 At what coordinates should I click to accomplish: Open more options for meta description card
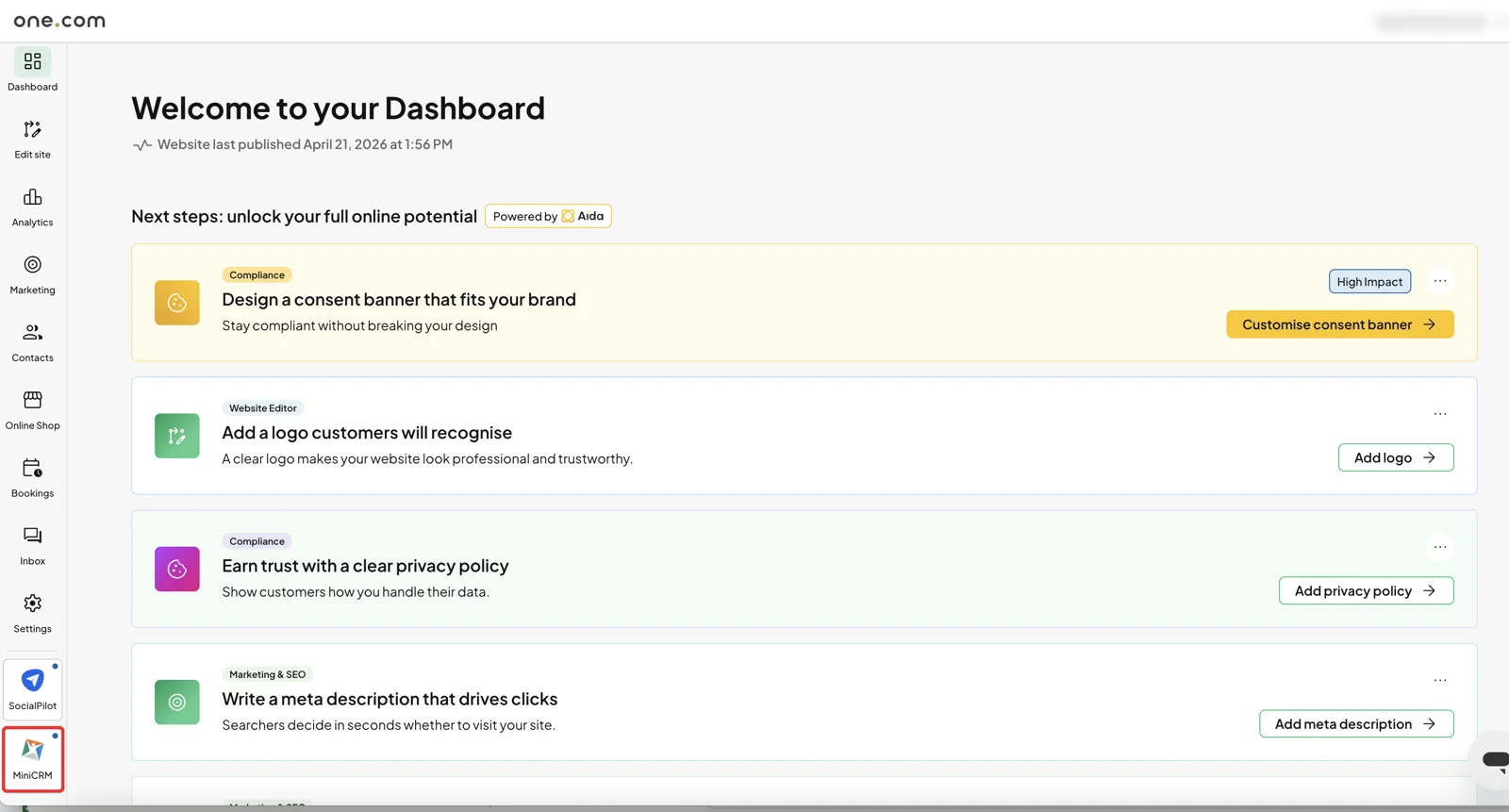(x=1440, y=680)
